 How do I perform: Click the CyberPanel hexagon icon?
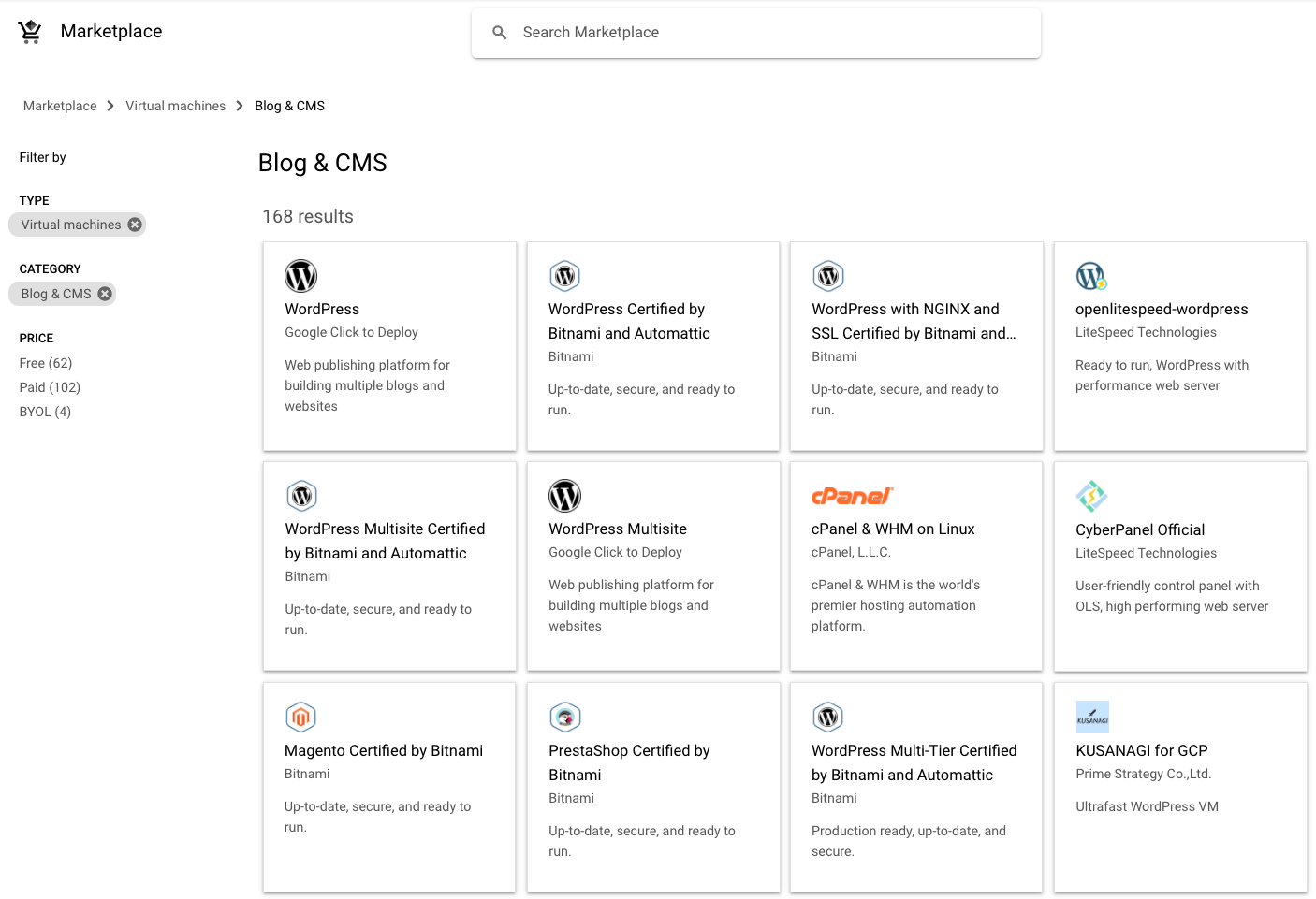coord(1091,496)
